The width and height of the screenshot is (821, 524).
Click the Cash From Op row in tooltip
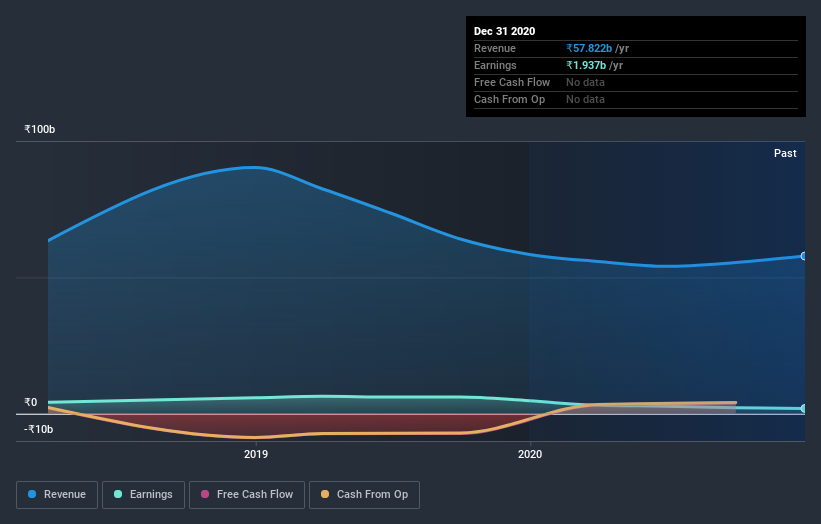(636, 99)
